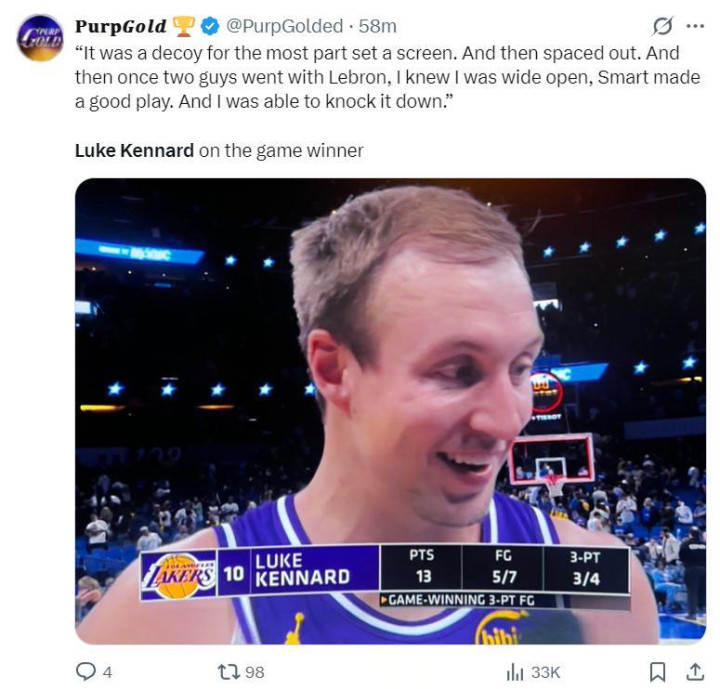This screenshot has width=720, height=689.
Task: Click the blue verified badge
Action: pyautogui.click(x=210, y=26)
